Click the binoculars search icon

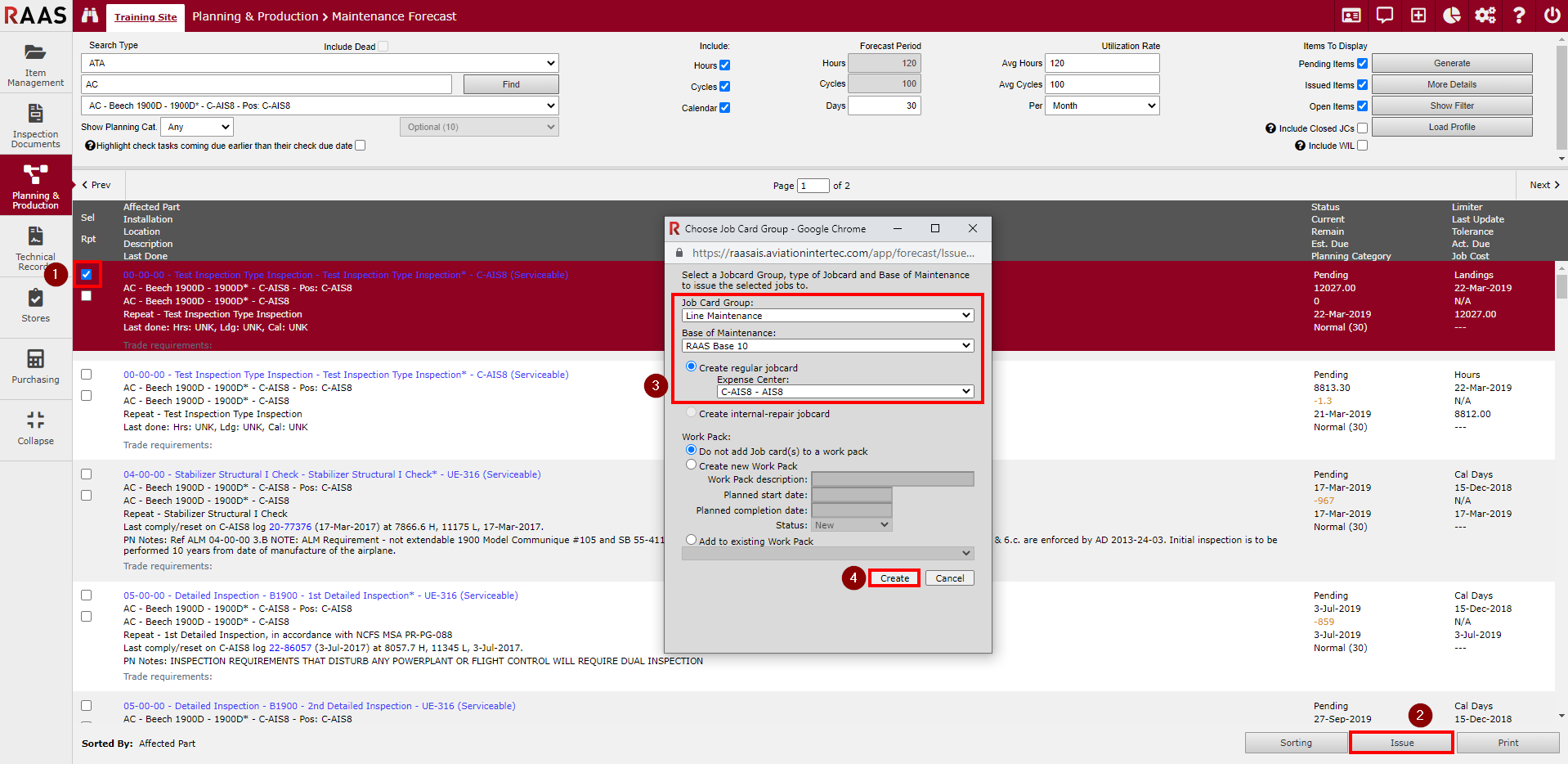tap(90, 16)
